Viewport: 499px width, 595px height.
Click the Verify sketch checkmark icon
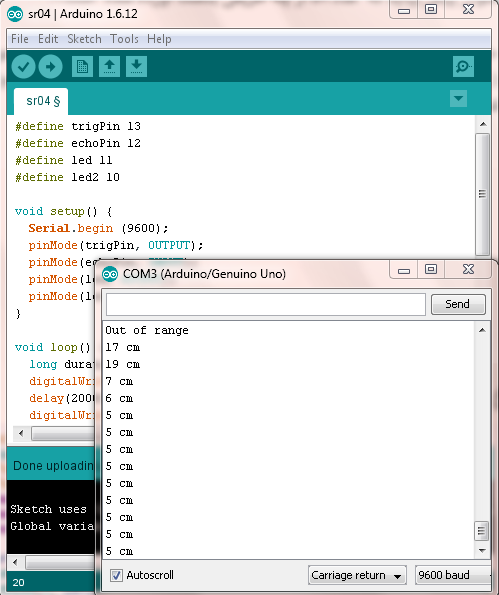coord(24,67)
